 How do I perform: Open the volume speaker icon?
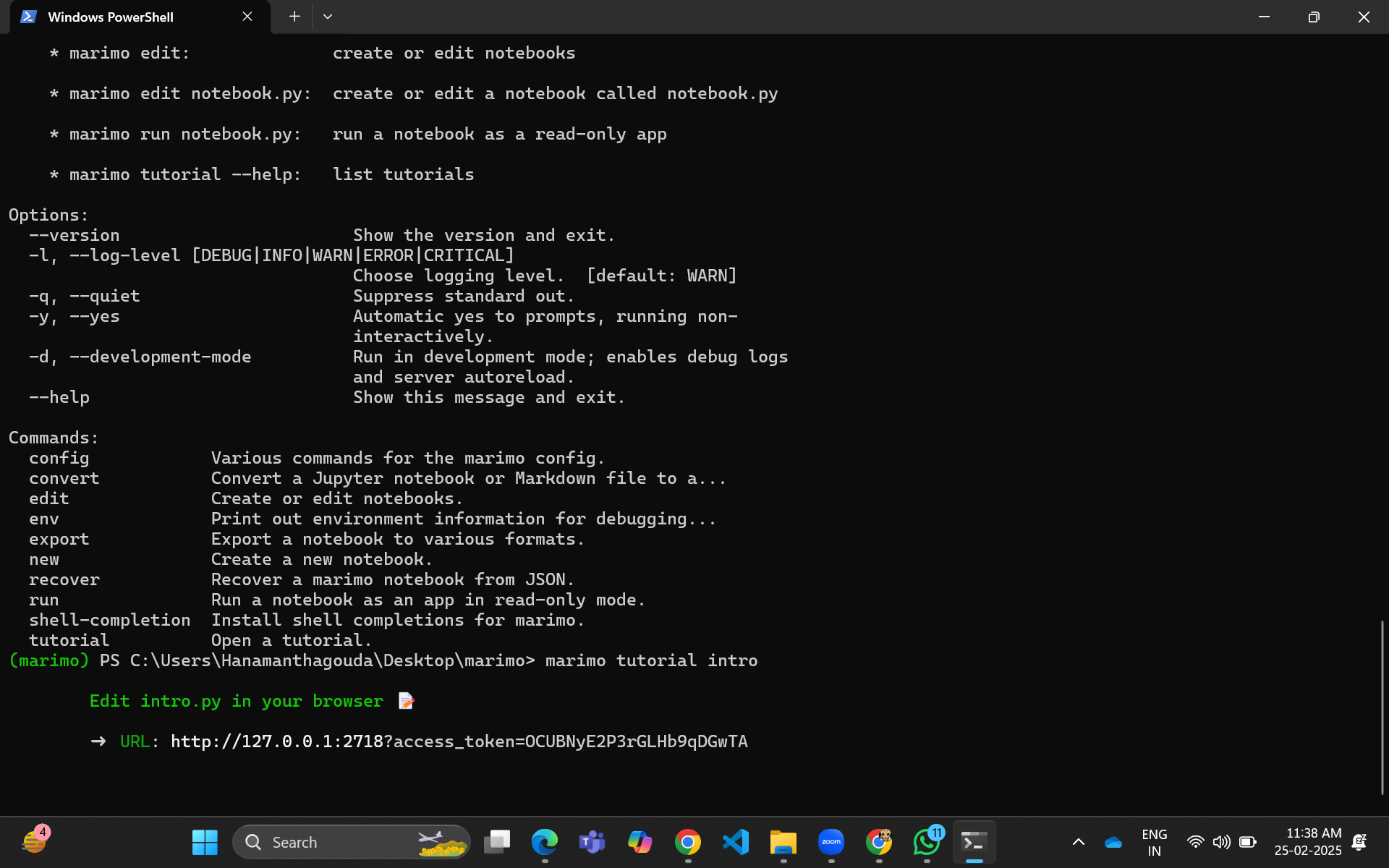(x=1221, y=842)
